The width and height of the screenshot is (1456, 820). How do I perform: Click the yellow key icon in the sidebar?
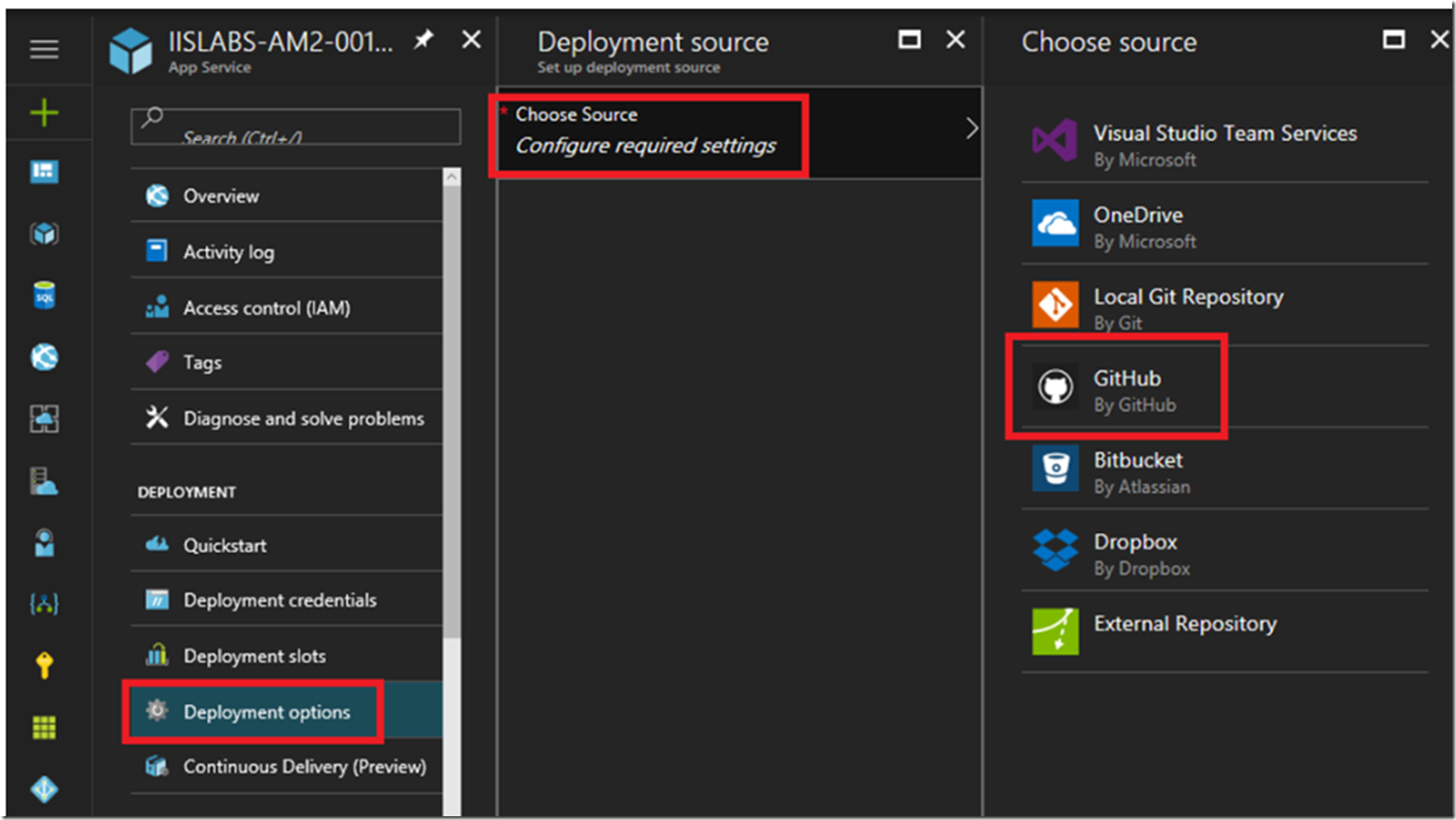(44, 665)
